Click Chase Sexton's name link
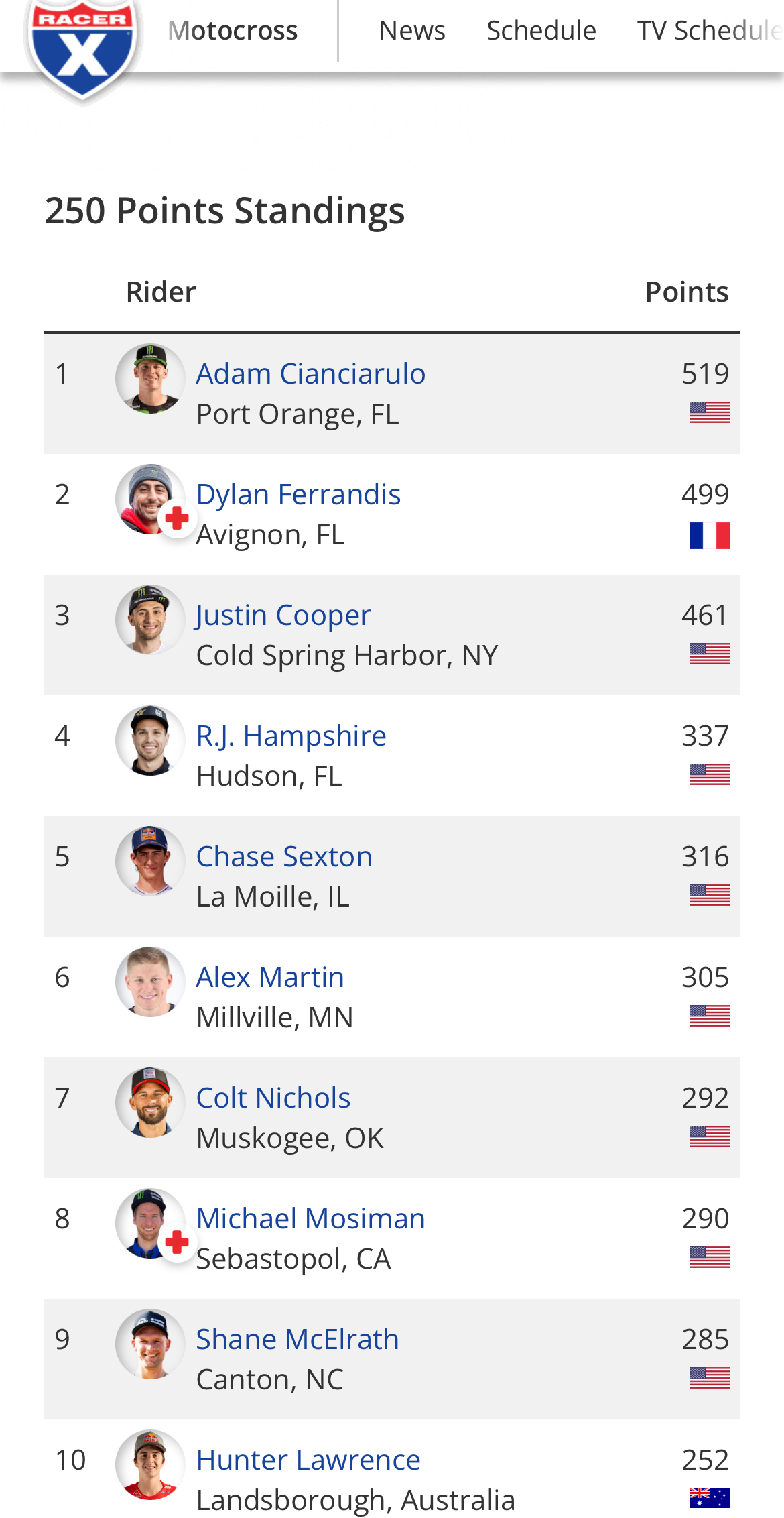The width and height of the screenshot is (784, 1518). 284,856
